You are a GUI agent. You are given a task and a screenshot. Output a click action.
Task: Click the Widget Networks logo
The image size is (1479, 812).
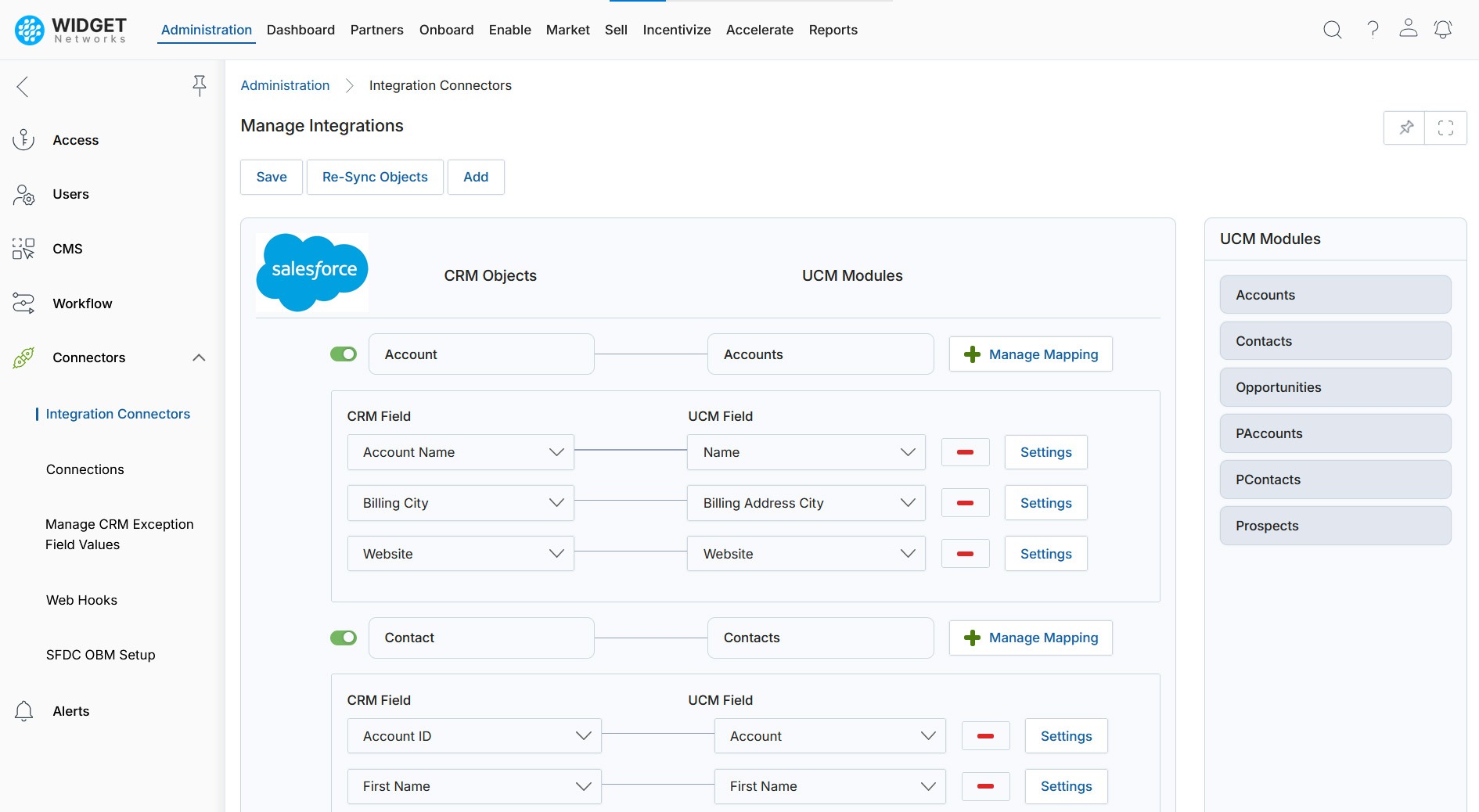point(70,30)
